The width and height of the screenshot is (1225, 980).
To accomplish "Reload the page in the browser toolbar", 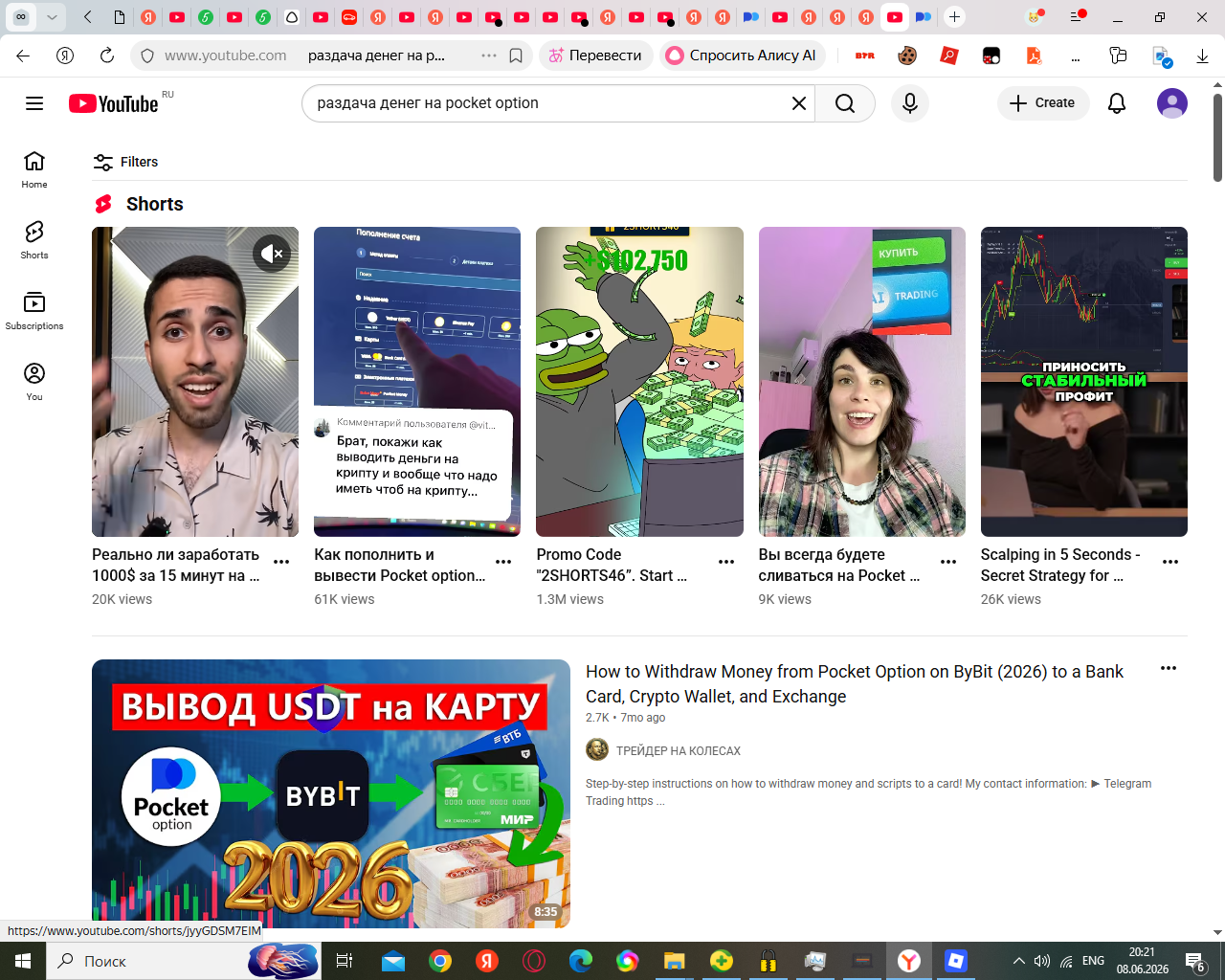I will click(107, 56).
